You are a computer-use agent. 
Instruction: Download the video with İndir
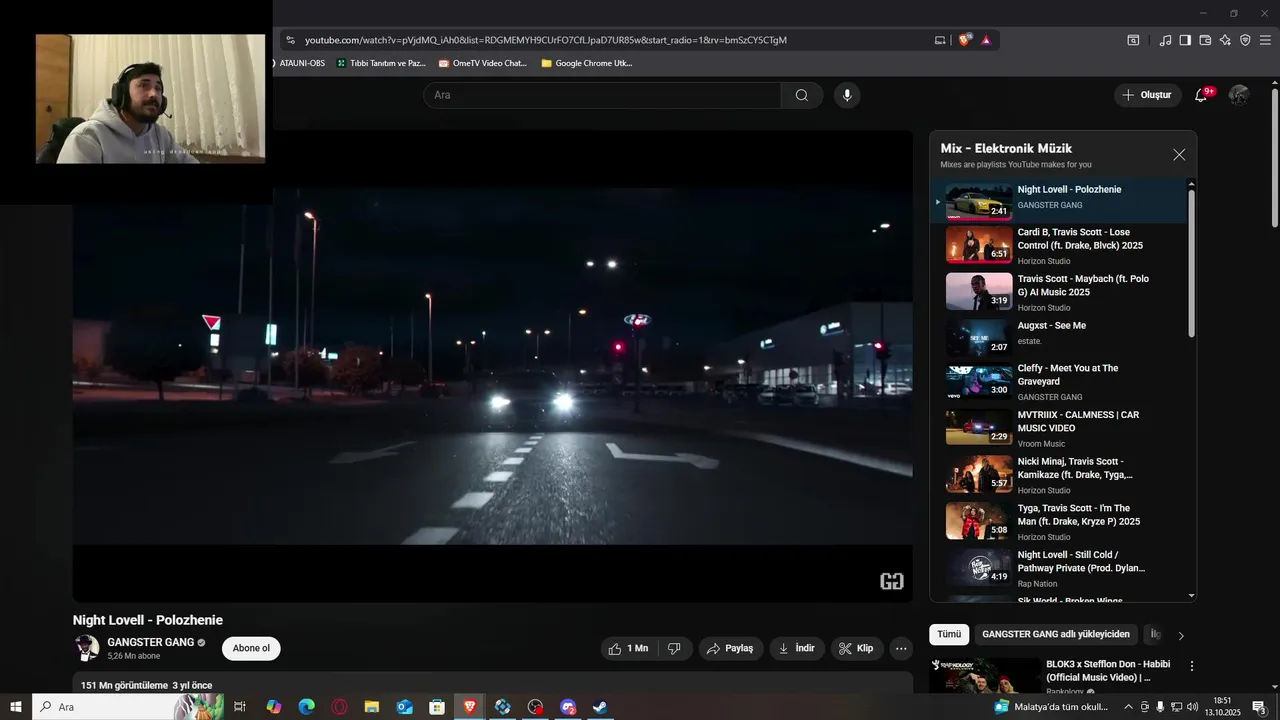797,649
